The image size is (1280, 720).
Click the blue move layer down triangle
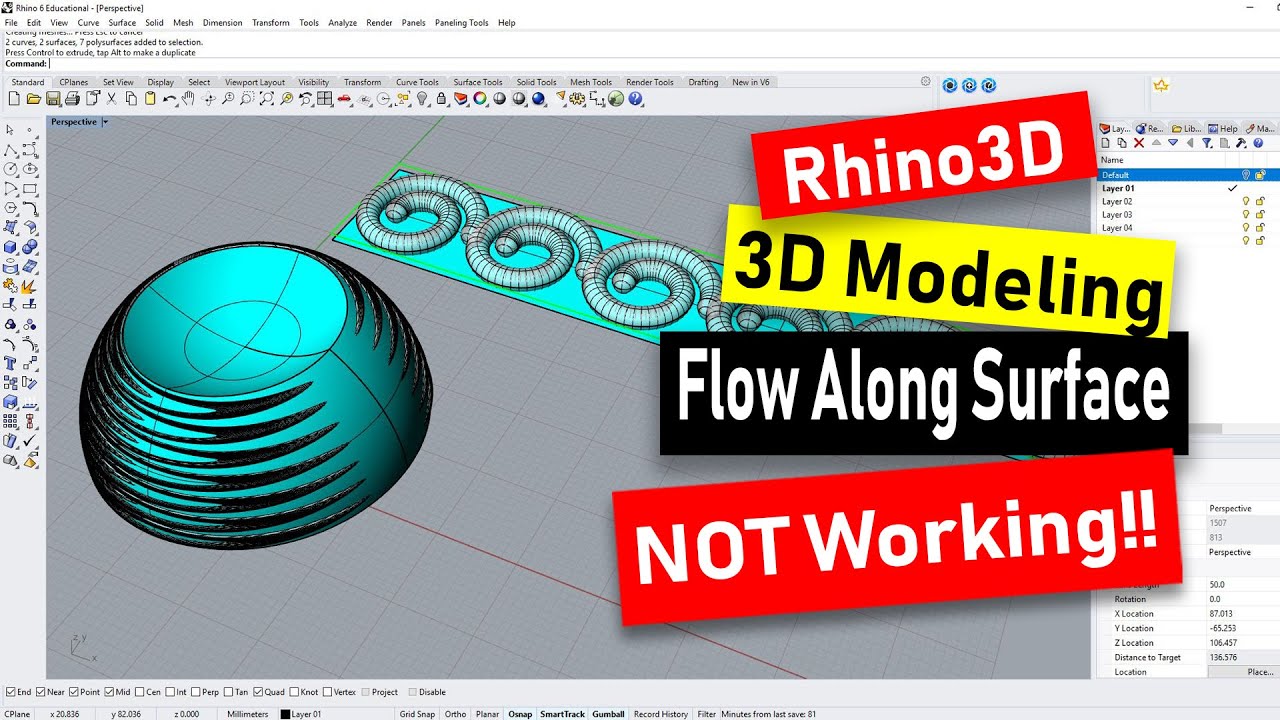point(1173,143)
